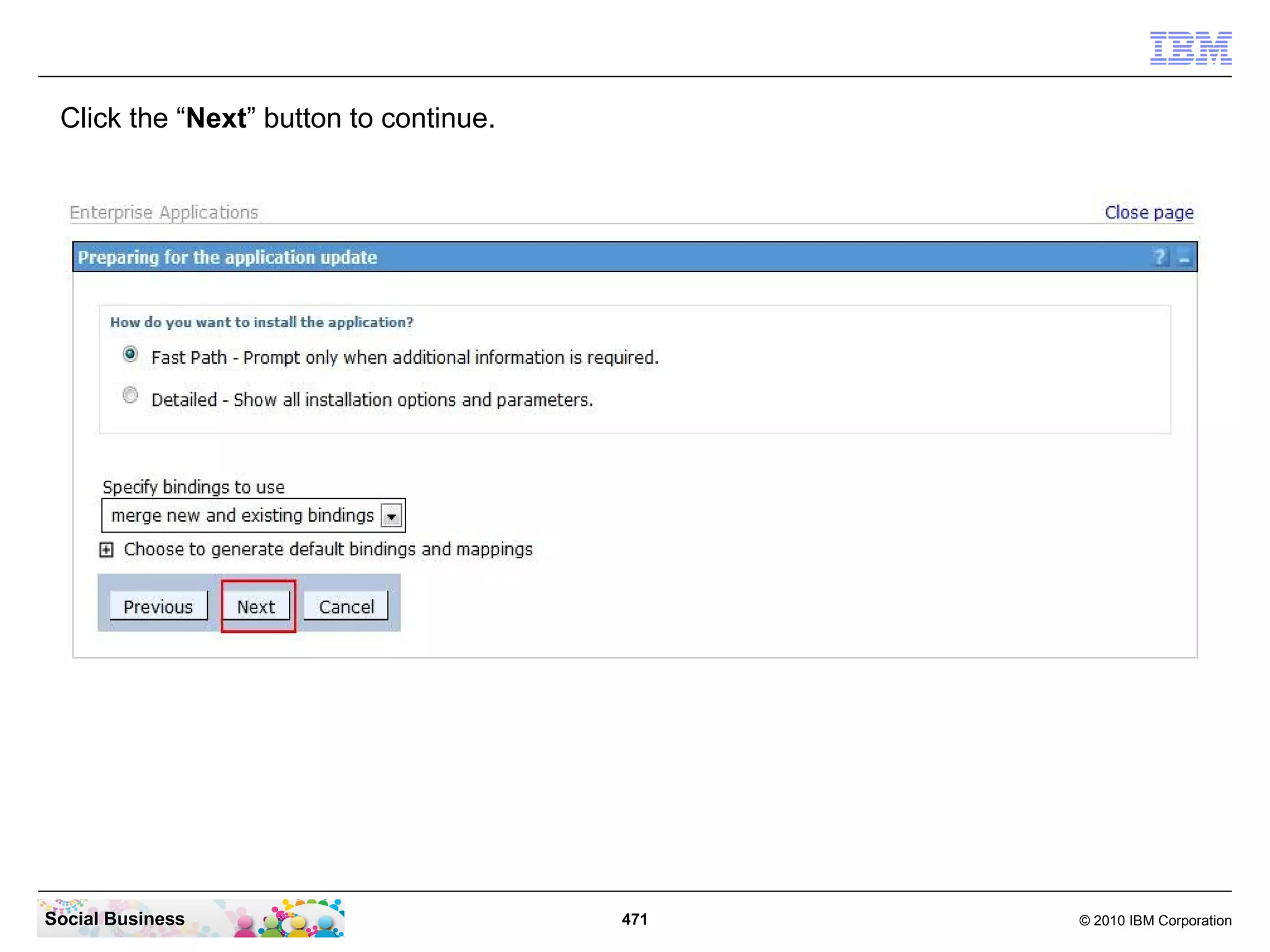This screenshot has width=1270, height=952.
Task: Cancel the application update
Action: [x=346, y=606]
